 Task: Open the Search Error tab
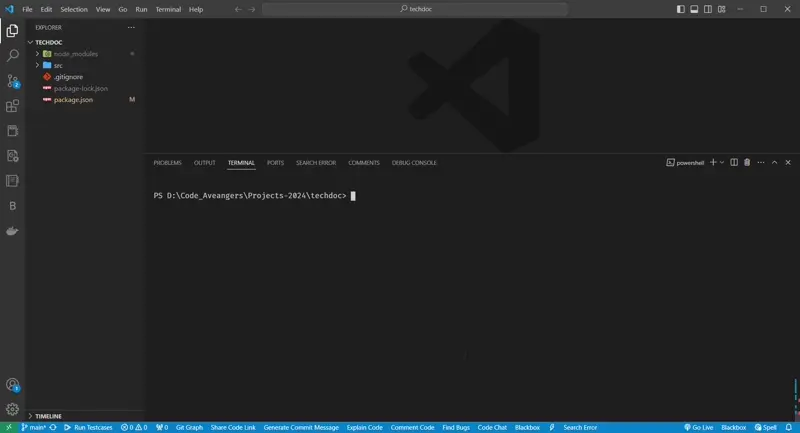point(316,163)
